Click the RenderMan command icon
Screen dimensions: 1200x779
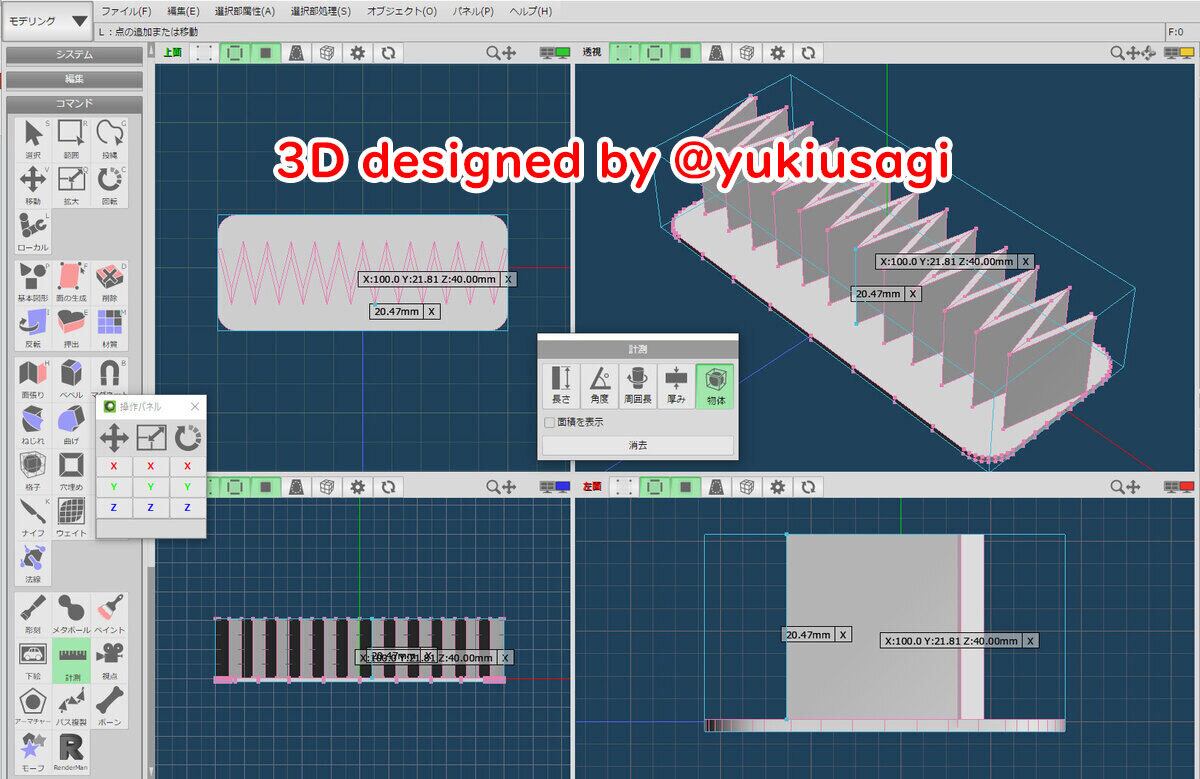71,751
